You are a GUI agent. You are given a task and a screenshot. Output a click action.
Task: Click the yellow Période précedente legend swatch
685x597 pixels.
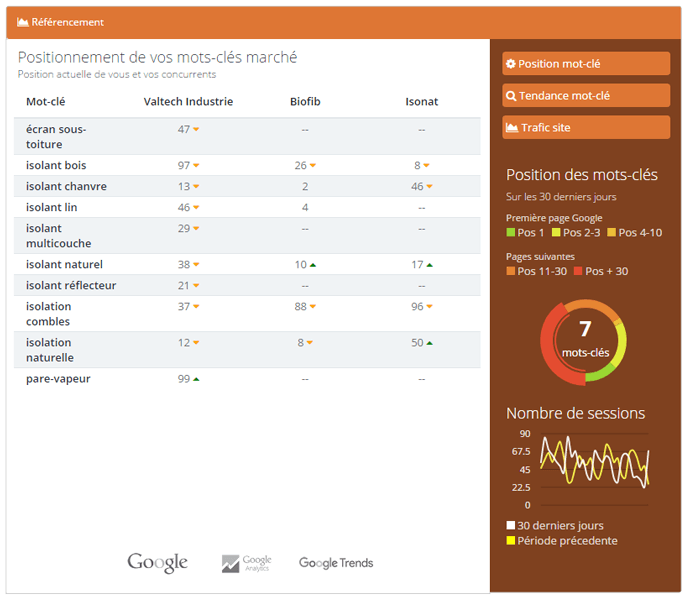pyautogui.click(x=510, y=541)
